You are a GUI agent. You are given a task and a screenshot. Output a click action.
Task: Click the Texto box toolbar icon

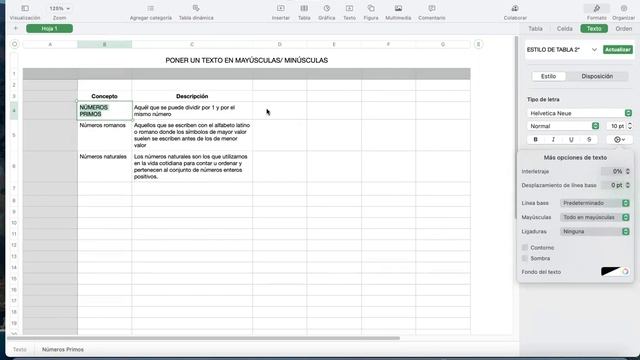(x=349, y=9)
